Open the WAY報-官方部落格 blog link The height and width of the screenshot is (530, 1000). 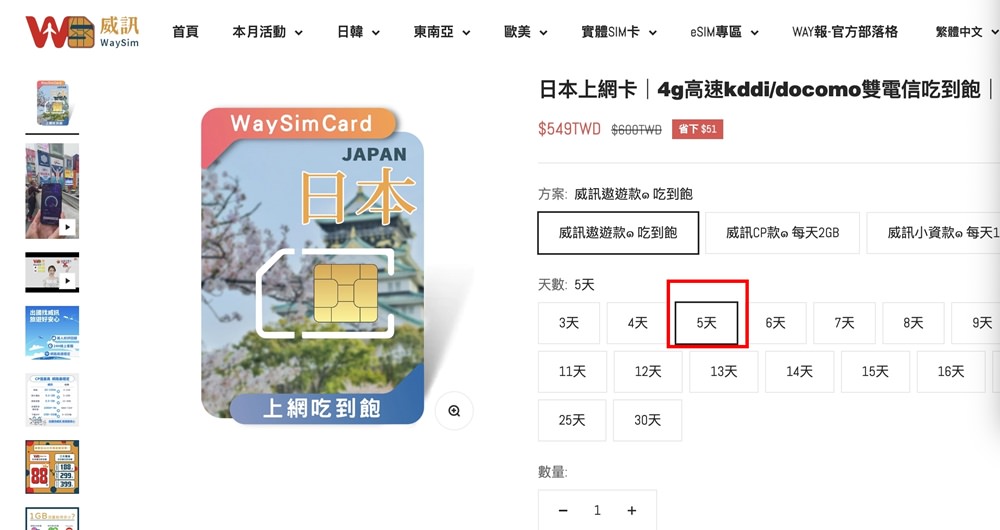tap(845, 32)
